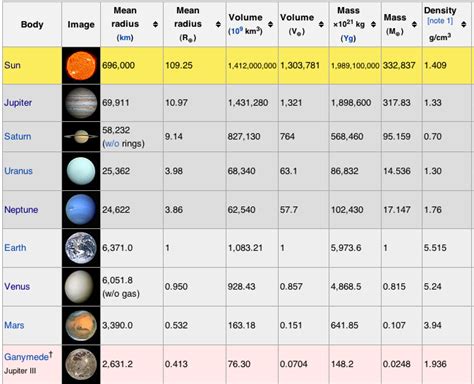Select the Jupiter III subtitle text

[20, 371]
